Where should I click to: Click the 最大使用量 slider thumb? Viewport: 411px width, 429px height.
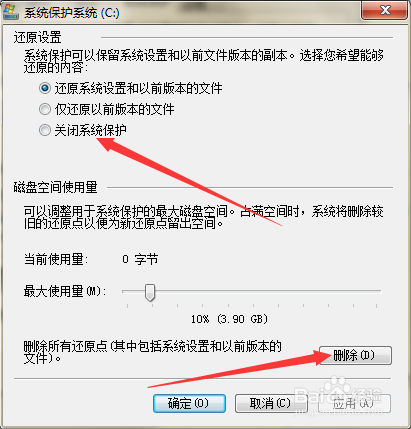pos(150,292)
